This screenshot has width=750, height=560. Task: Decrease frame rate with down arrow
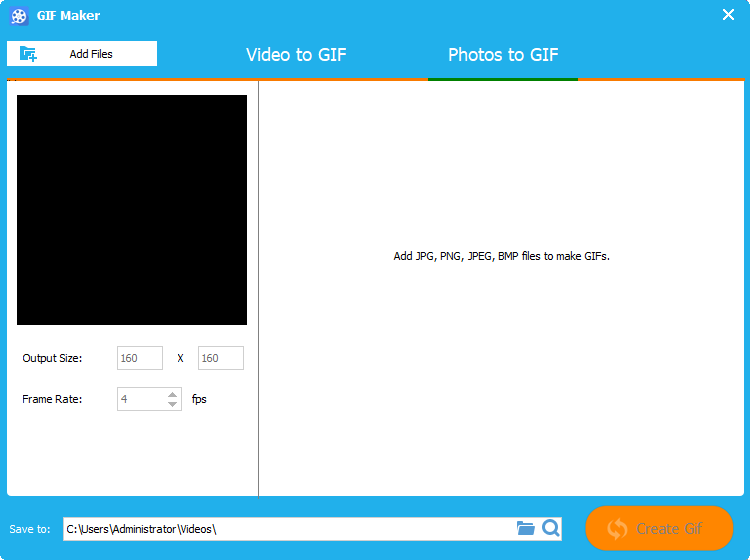click(173, 404)
